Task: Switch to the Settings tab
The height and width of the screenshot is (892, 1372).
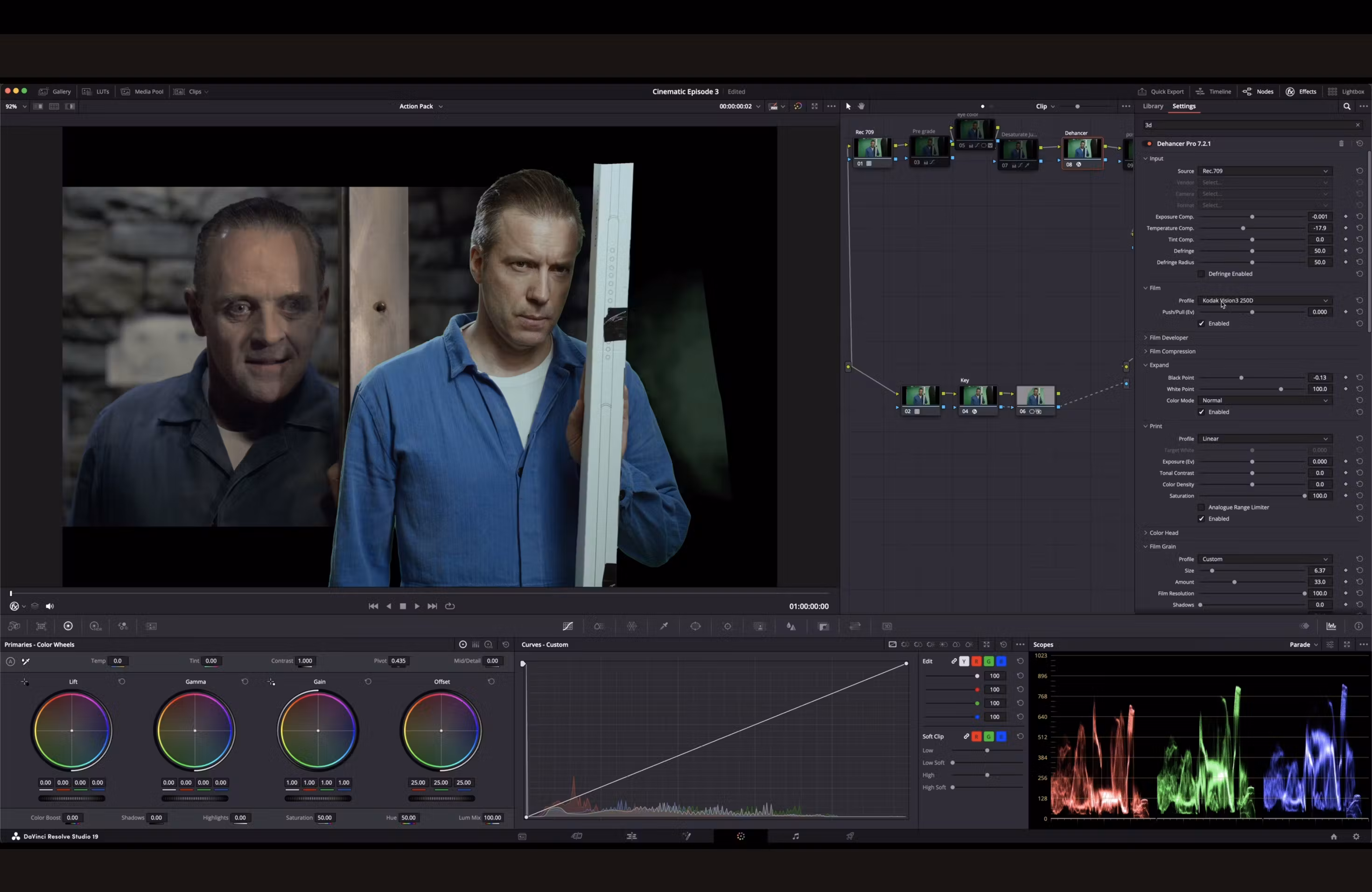Action: 1184,106
